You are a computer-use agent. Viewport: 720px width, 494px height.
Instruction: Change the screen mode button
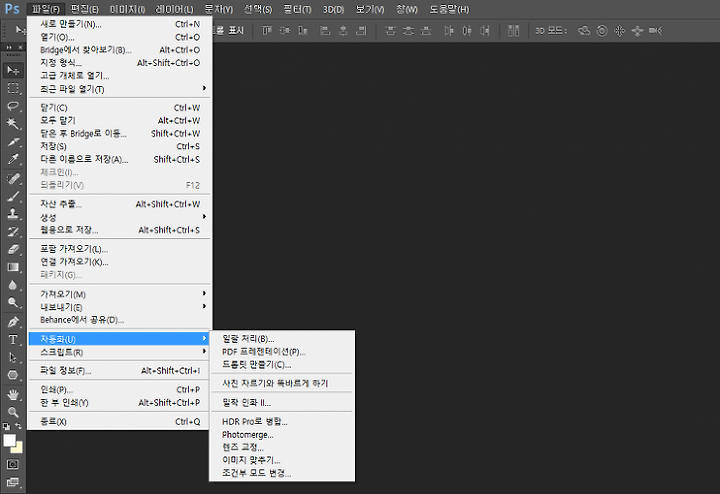pyautogui.click(x=13, y=482)
